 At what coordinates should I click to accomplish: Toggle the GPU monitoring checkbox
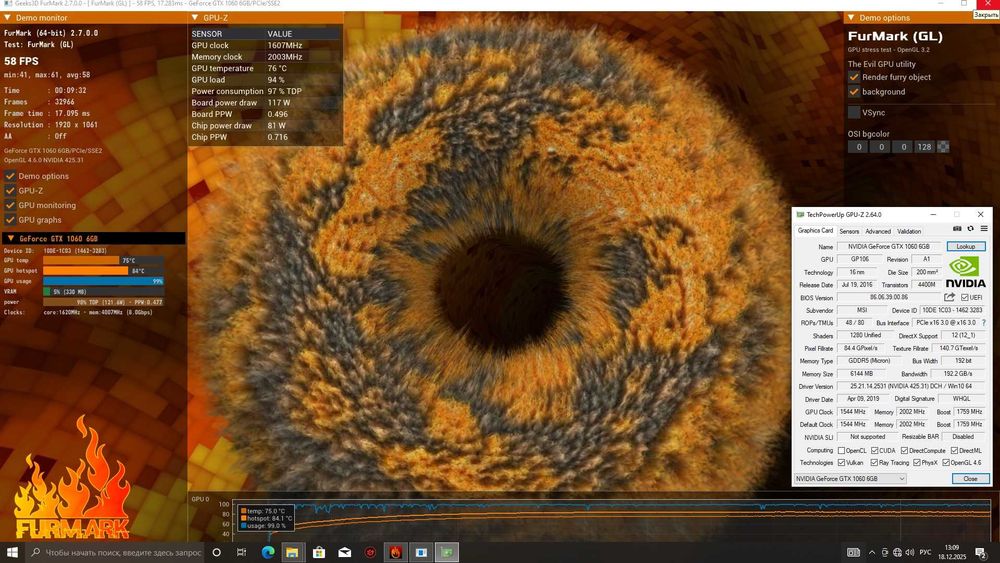10,205
